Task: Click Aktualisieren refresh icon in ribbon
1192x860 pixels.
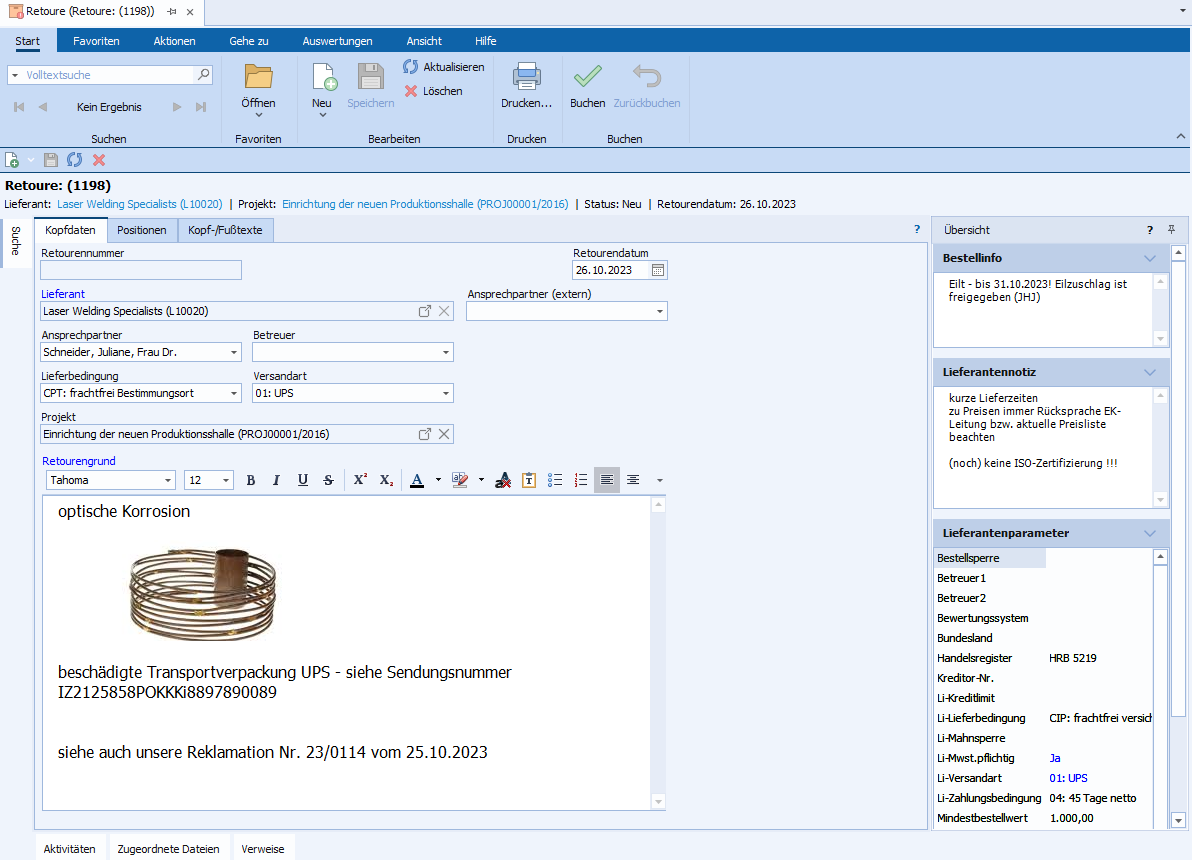Action: (411, 67)
